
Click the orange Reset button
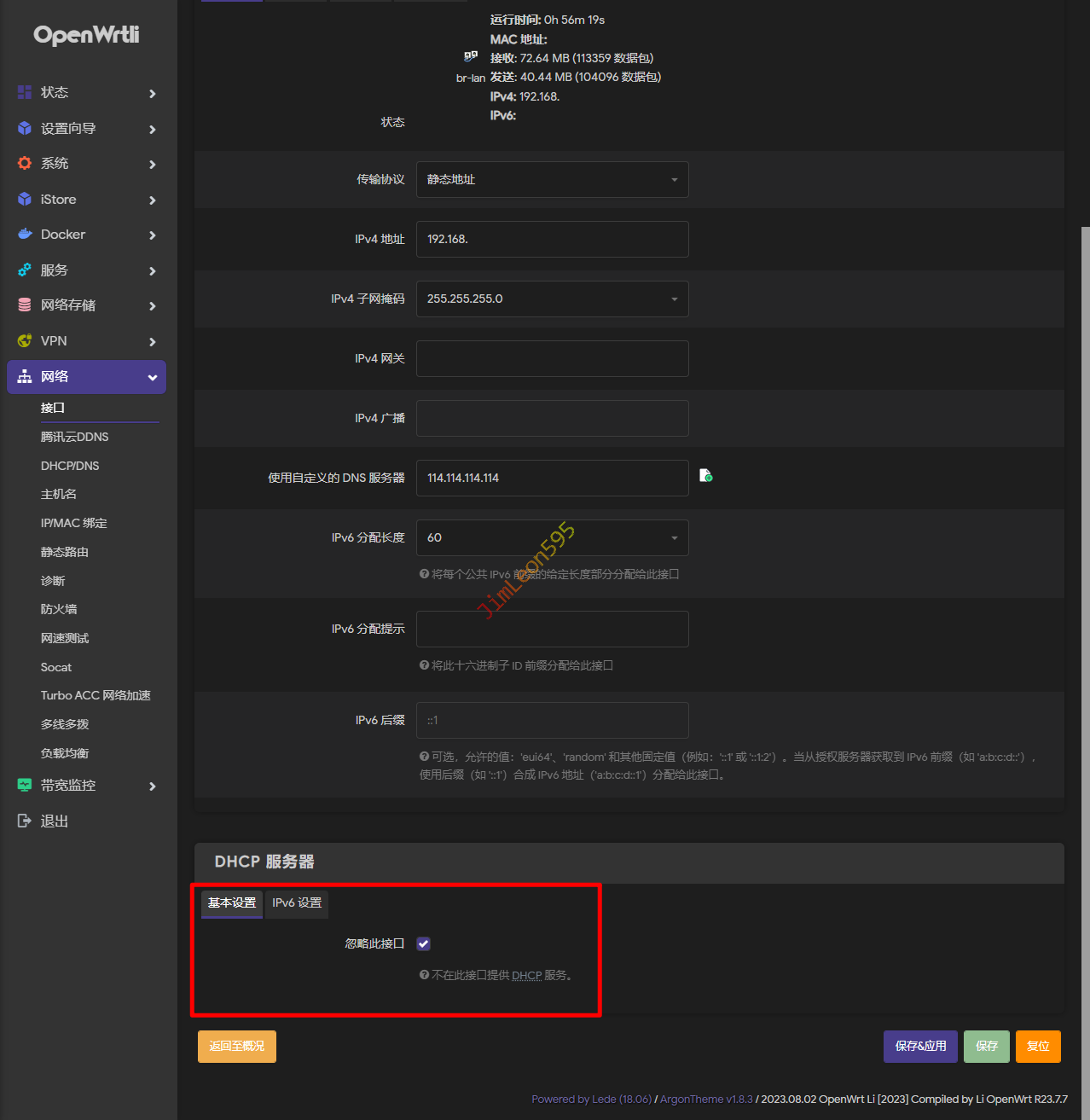1038,1046
